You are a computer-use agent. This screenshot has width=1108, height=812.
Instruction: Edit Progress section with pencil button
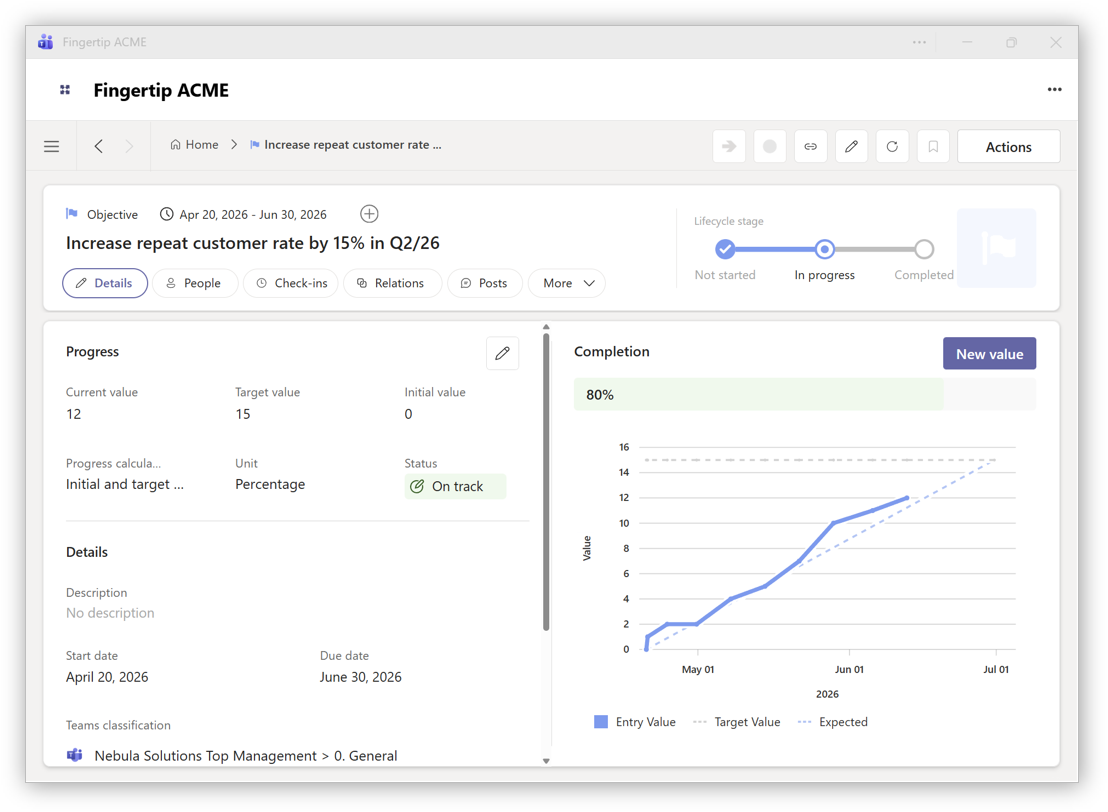pos(502,353)
